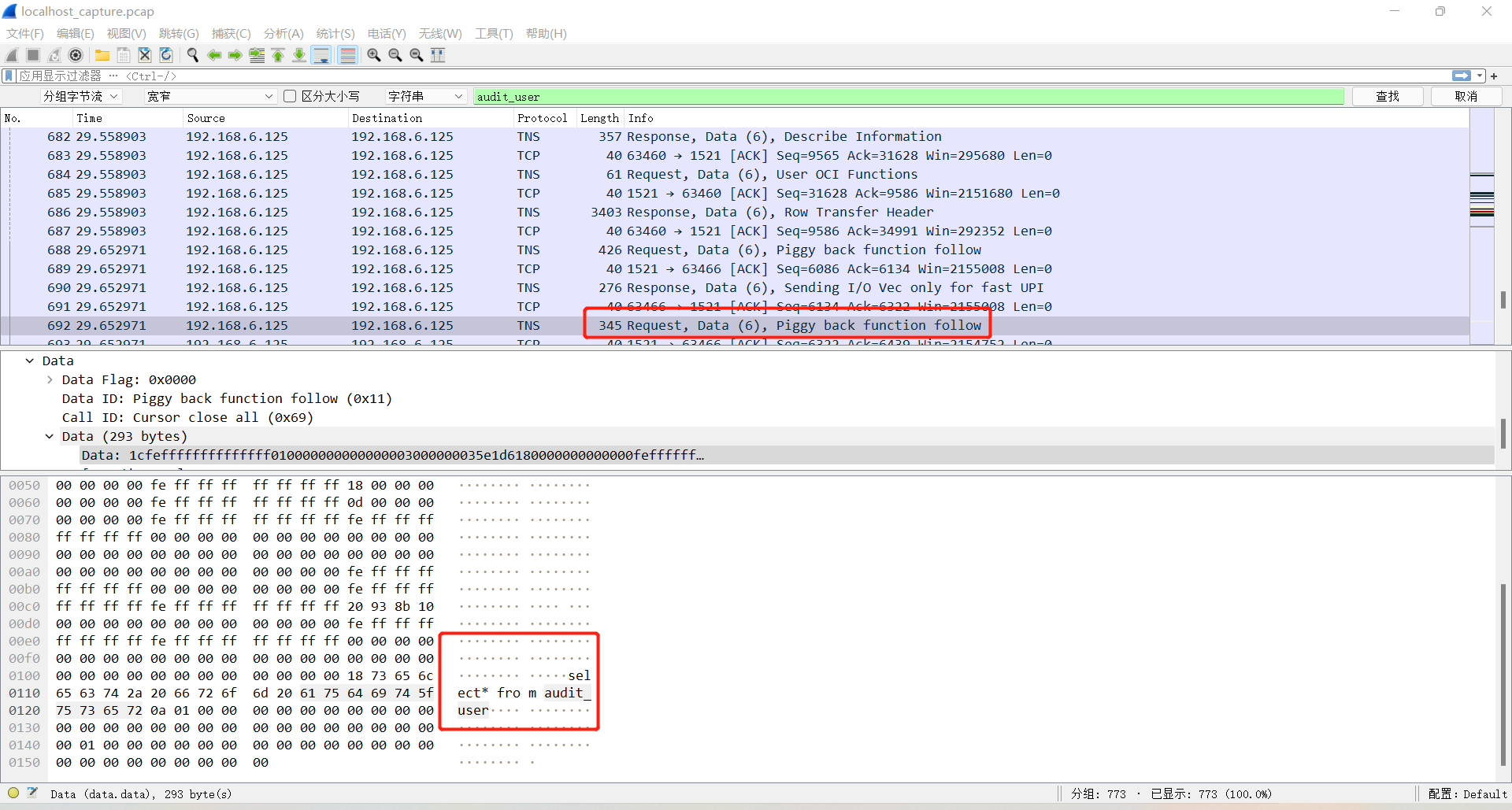Click the 取消 button

(x=1466, y=96)
